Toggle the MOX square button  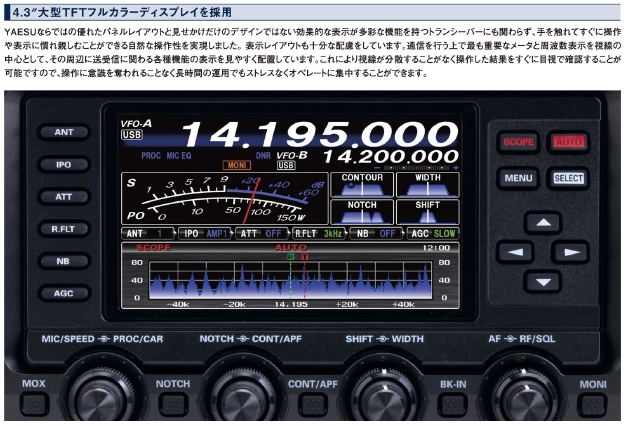pyautogui.click(x=35, y=404)
